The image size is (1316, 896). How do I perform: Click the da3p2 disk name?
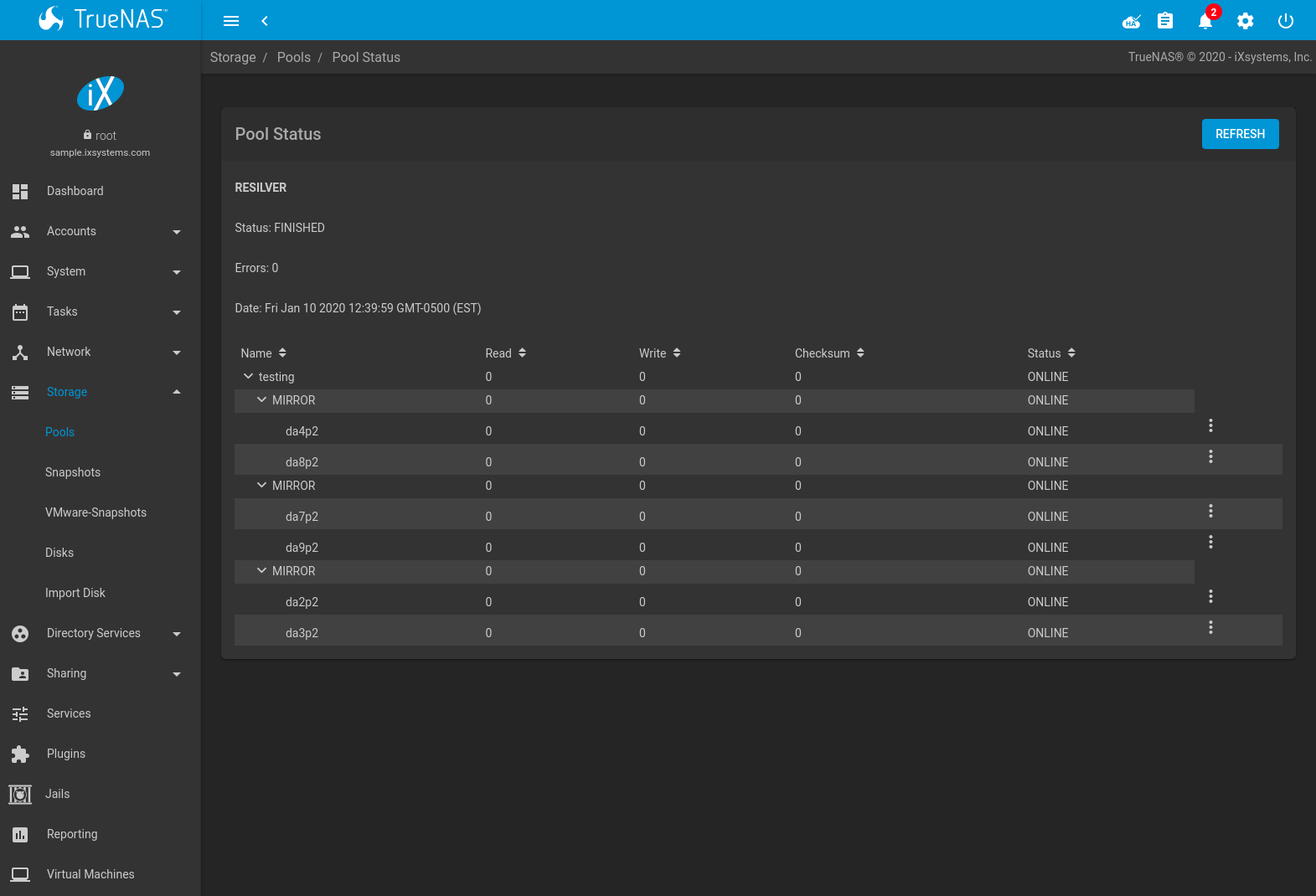click(x=302, y=633)
